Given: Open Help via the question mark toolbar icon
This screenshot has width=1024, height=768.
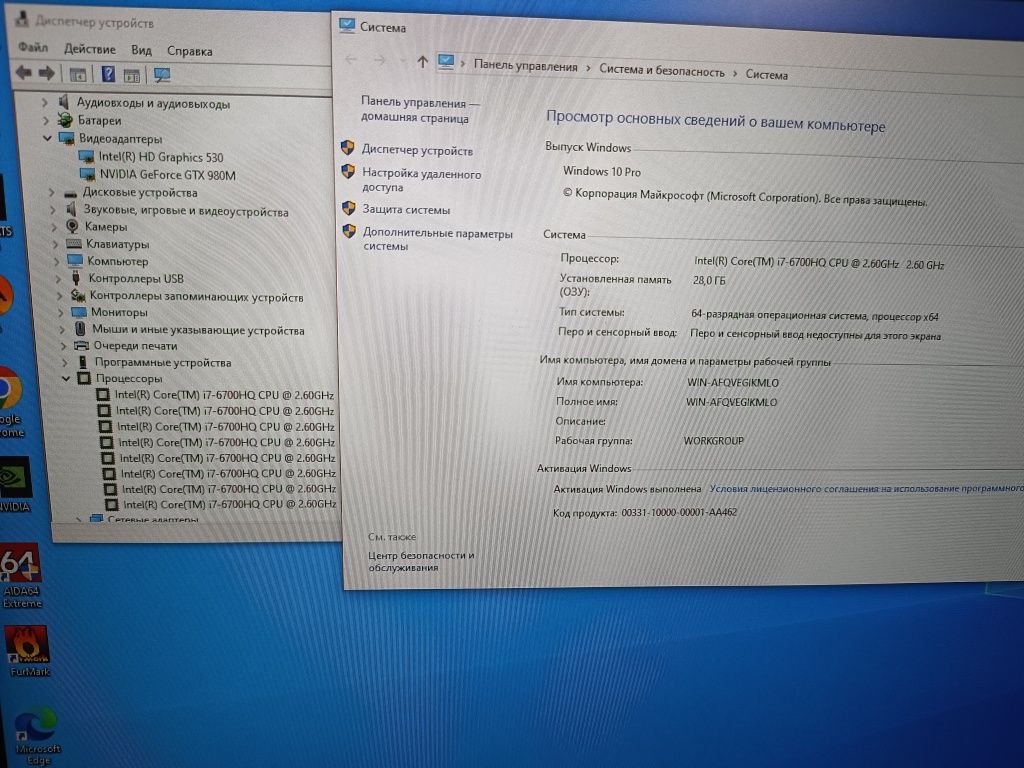Looking at the screenshot, I should (108, 74).
